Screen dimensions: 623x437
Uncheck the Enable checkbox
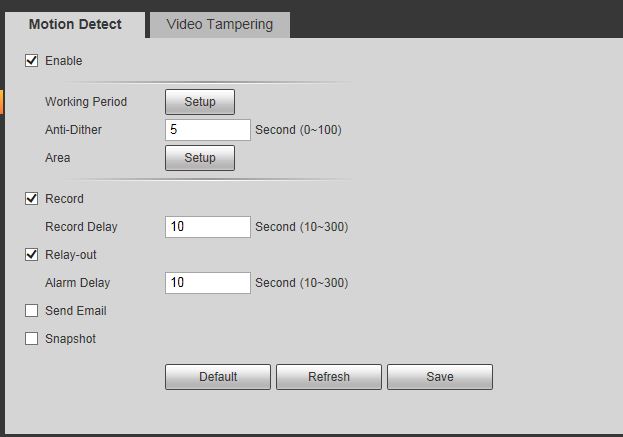tap(31, 60)
